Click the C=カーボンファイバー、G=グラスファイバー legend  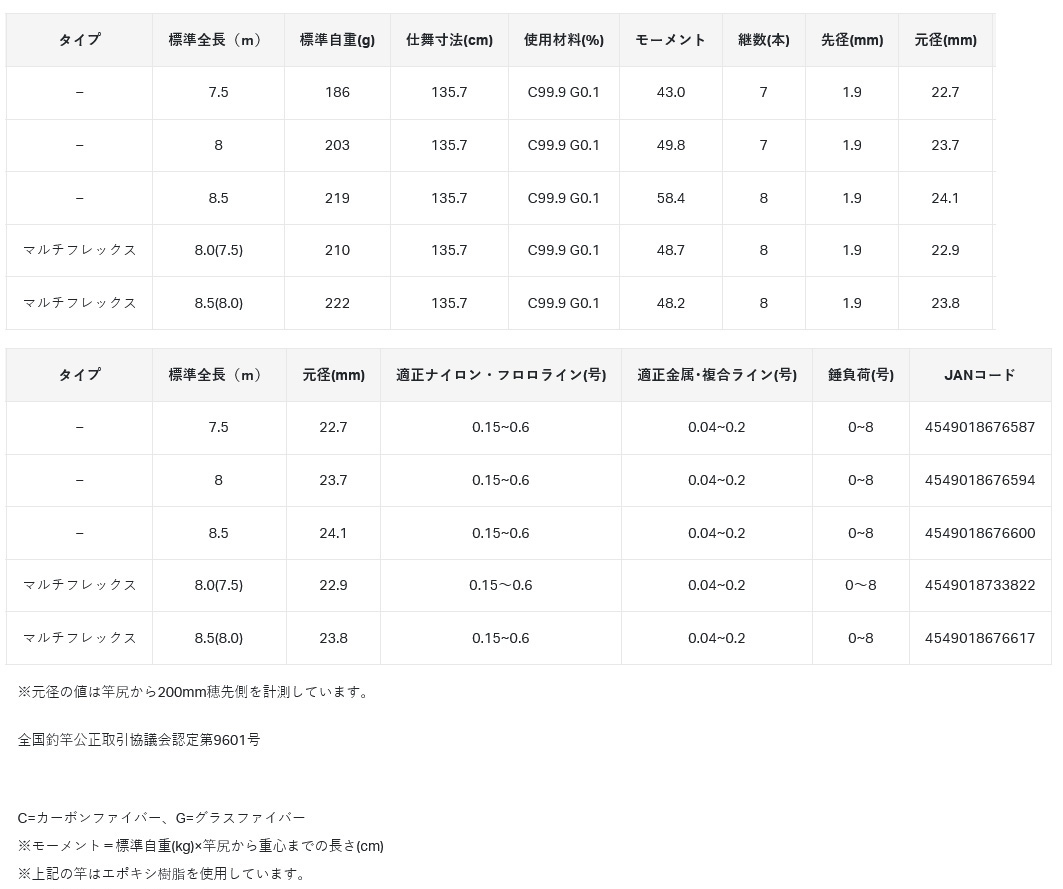161,818
